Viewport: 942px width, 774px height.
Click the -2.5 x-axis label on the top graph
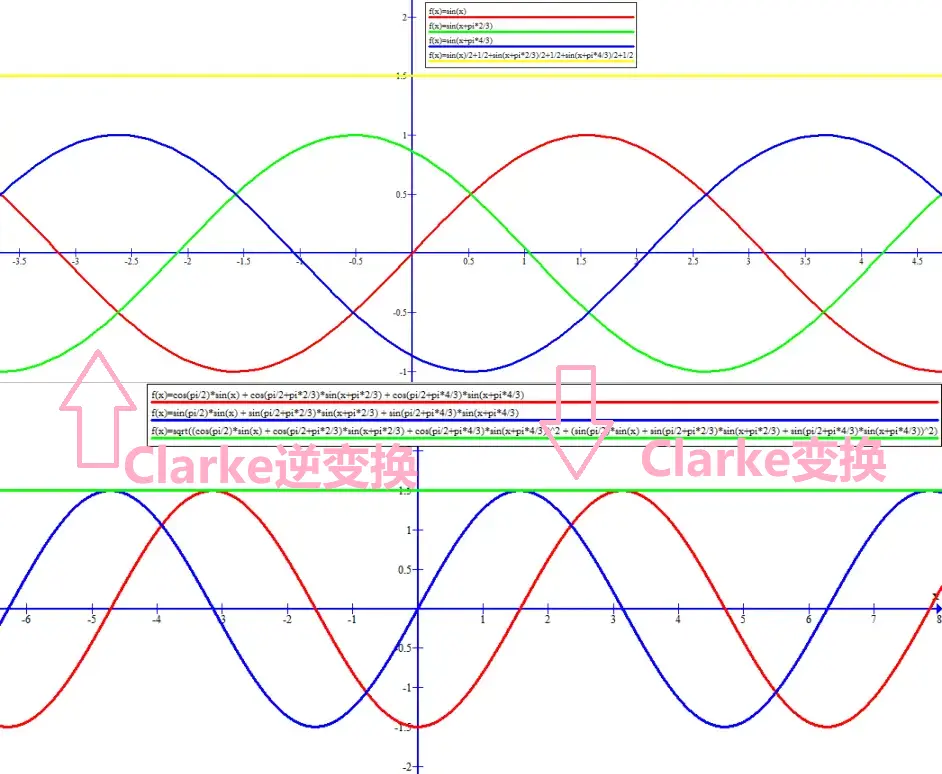click(x=131, y=261)
